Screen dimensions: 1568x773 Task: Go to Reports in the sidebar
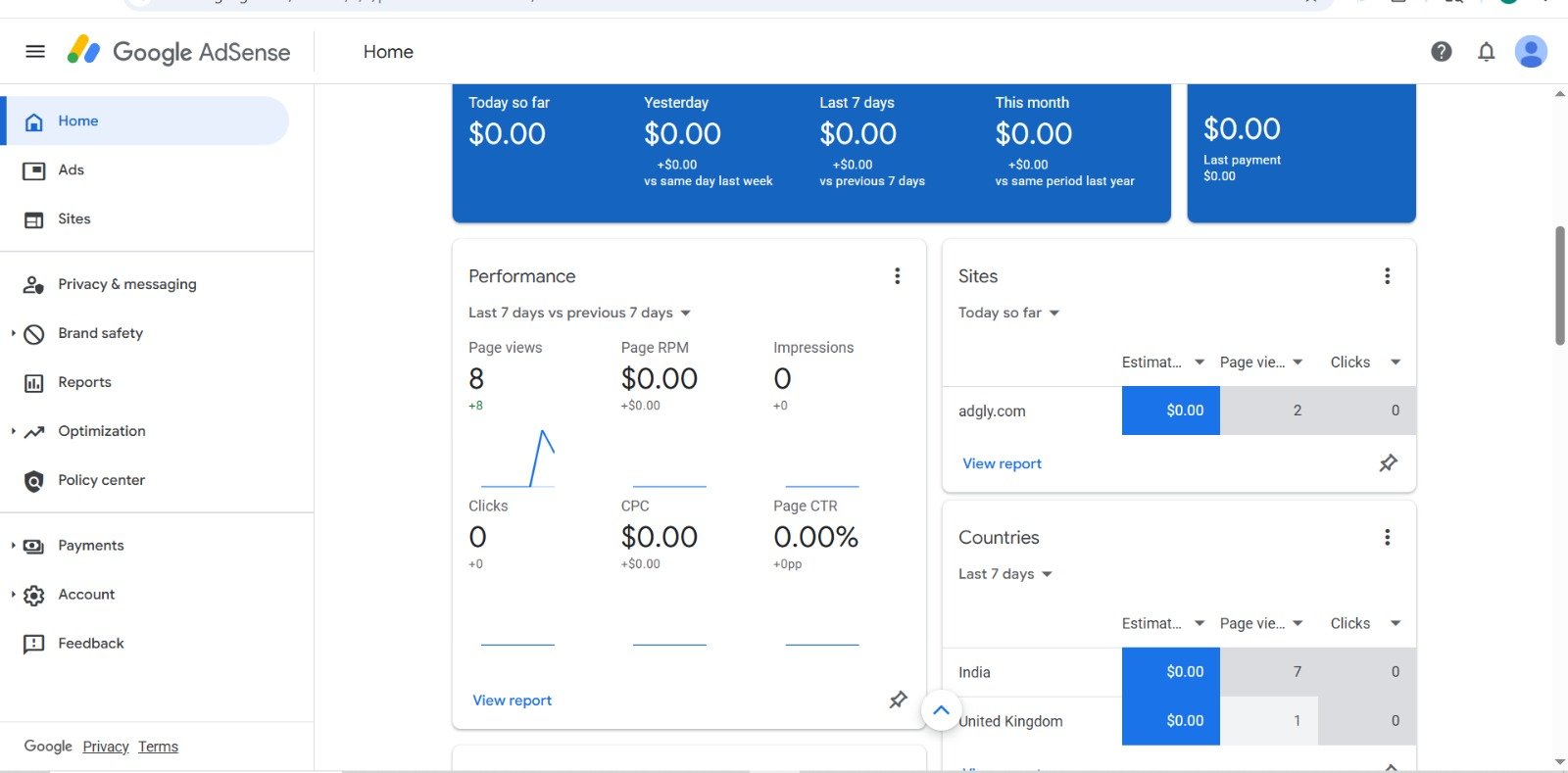tap(84, 382)
